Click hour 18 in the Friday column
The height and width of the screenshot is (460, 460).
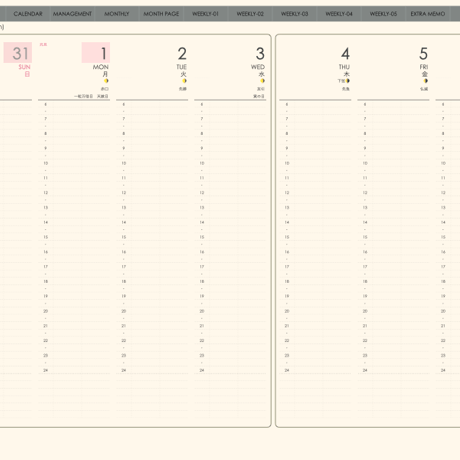(365, 281)
